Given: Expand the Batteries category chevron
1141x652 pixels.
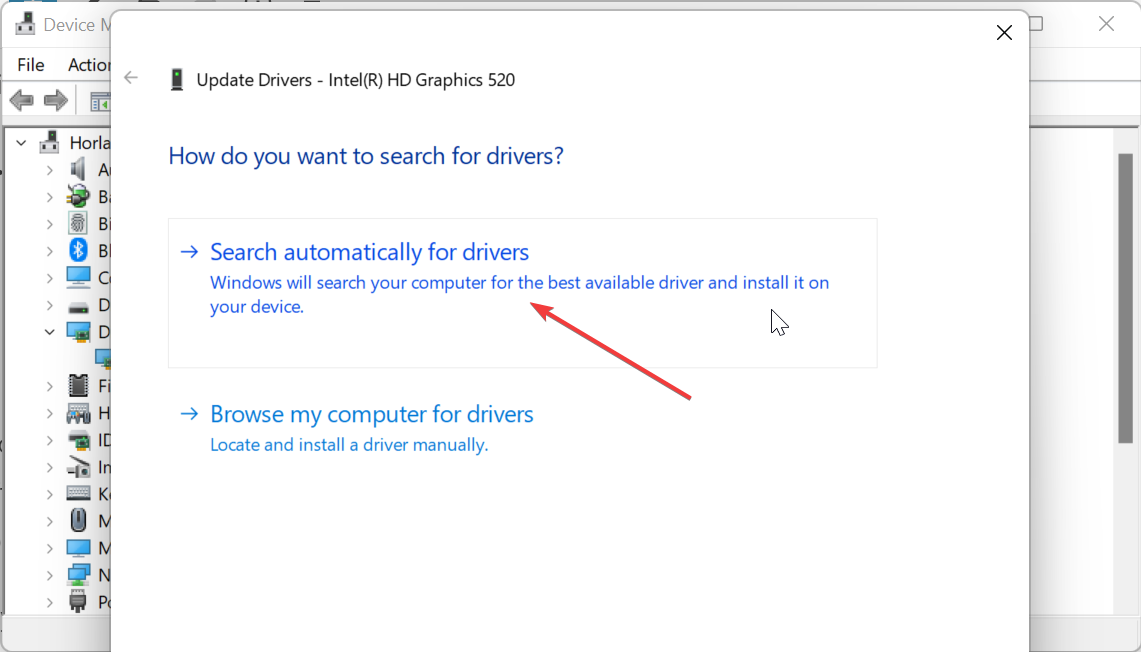Looking at the screenshot, I should (x=49, y=197).
